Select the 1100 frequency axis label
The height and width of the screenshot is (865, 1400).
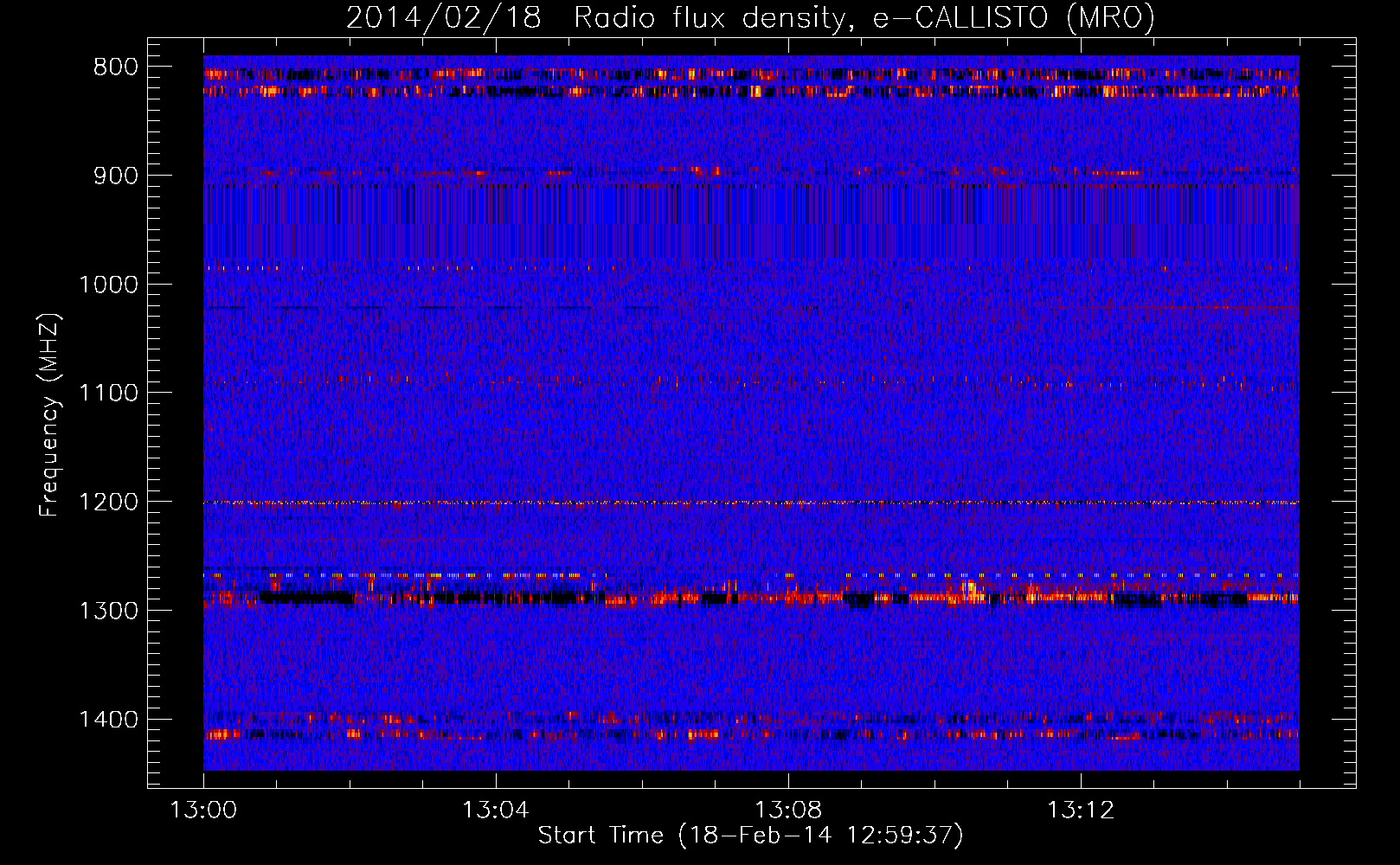pos(108,394)
